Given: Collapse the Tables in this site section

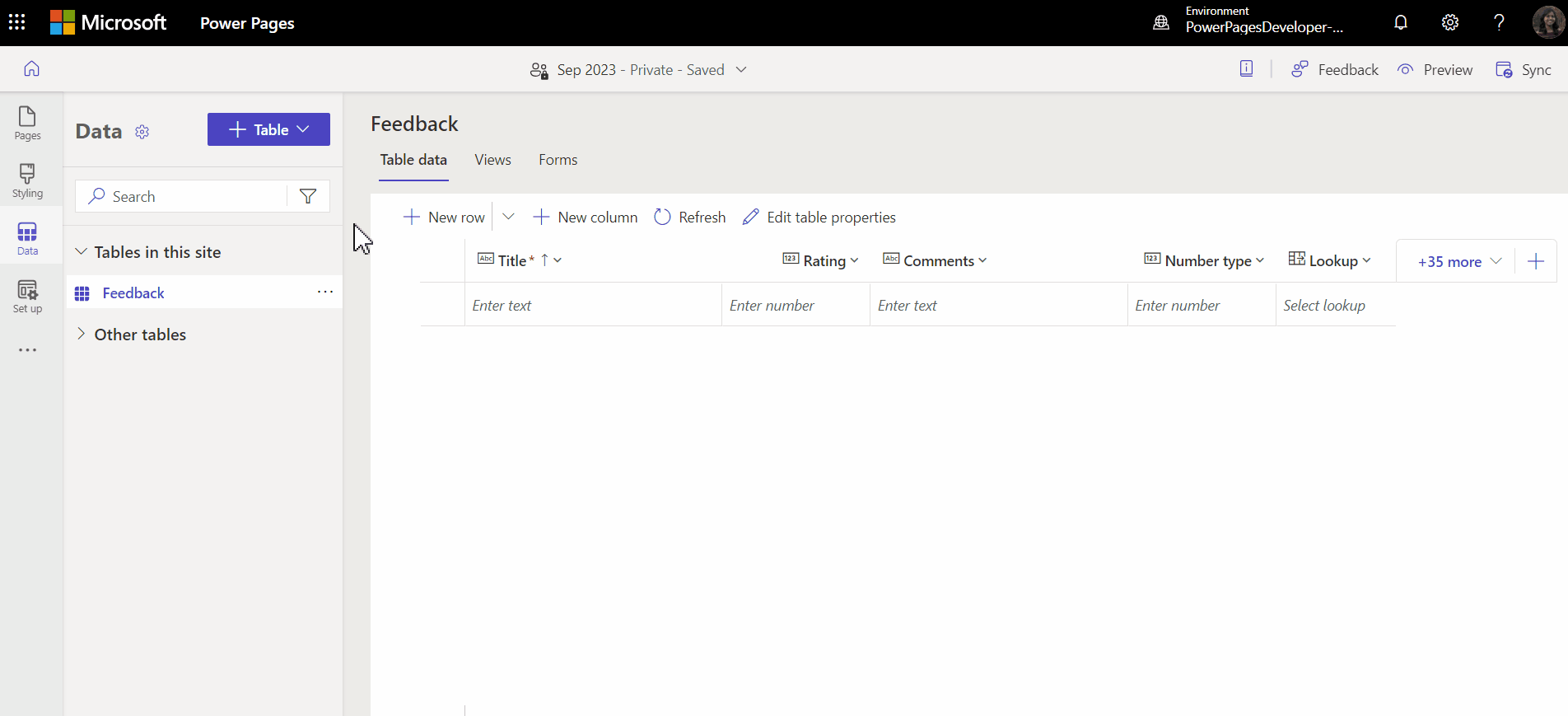Looking at the screenshot, I should 82,252.
